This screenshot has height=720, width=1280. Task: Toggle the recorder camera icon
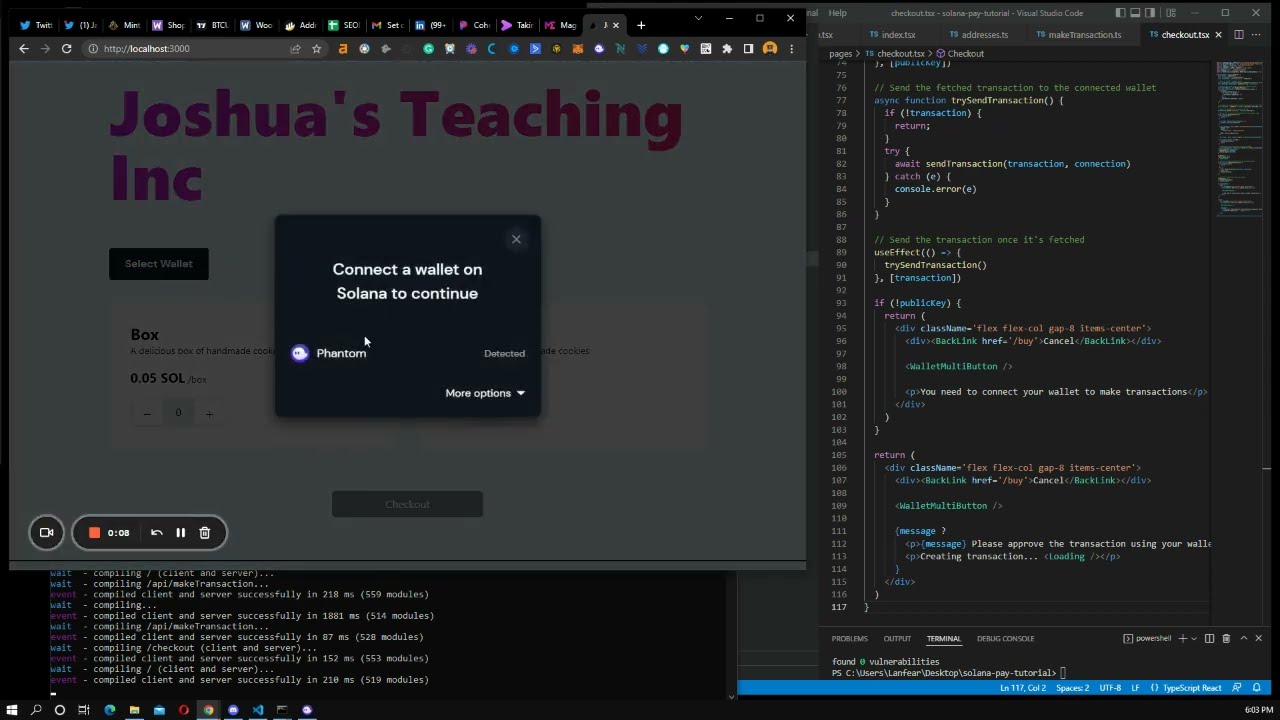46,533
